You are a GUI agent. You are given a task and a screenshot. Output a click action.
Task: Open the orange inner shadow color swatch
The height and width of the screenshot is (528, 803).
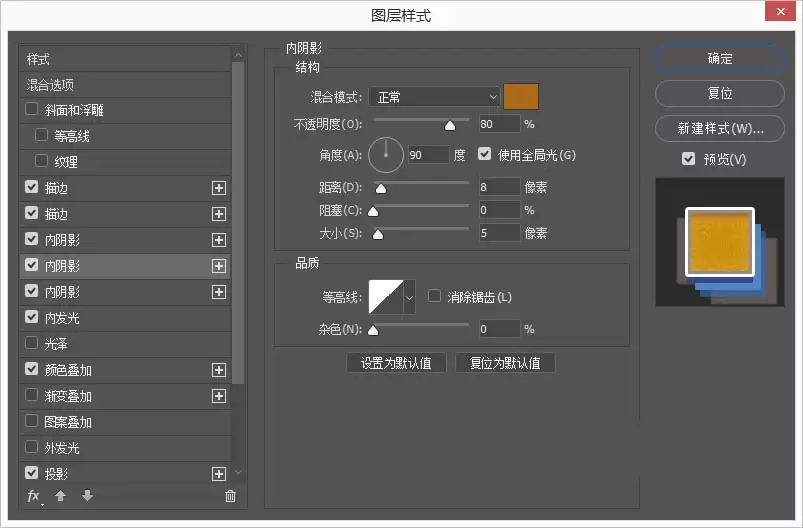[x=521, y=97]
